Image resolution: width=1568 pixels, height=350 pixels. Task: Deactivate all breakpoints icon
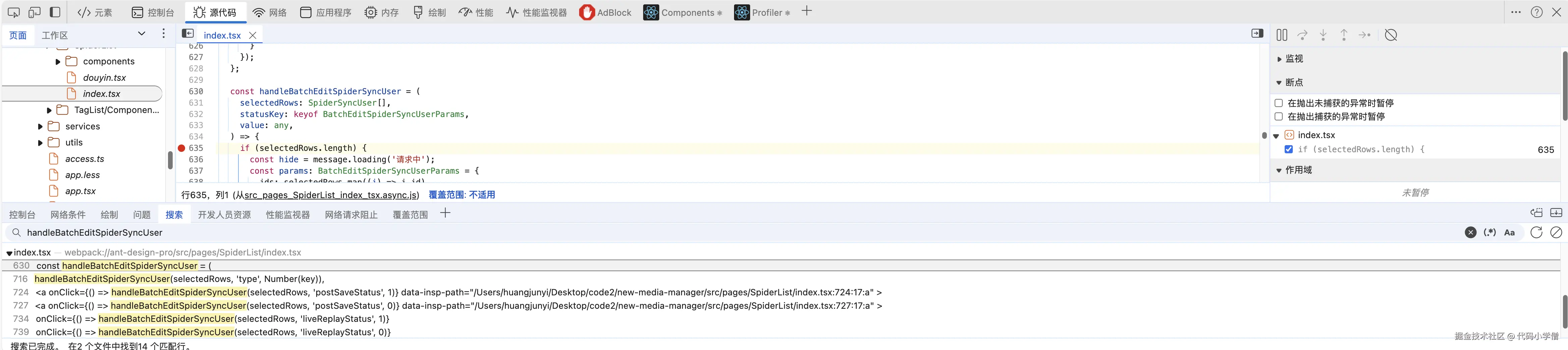pyautogui.click(x=1390, y=35)
